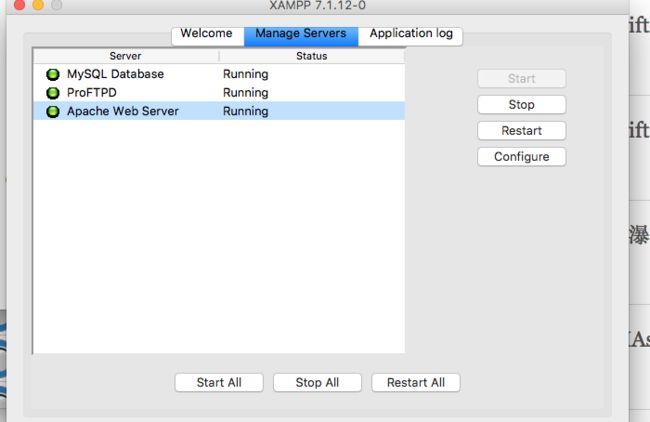The width and height of the screenshot is (650, 422).
Task: Open the Application log tab
Action: click(x=411, y=34)
